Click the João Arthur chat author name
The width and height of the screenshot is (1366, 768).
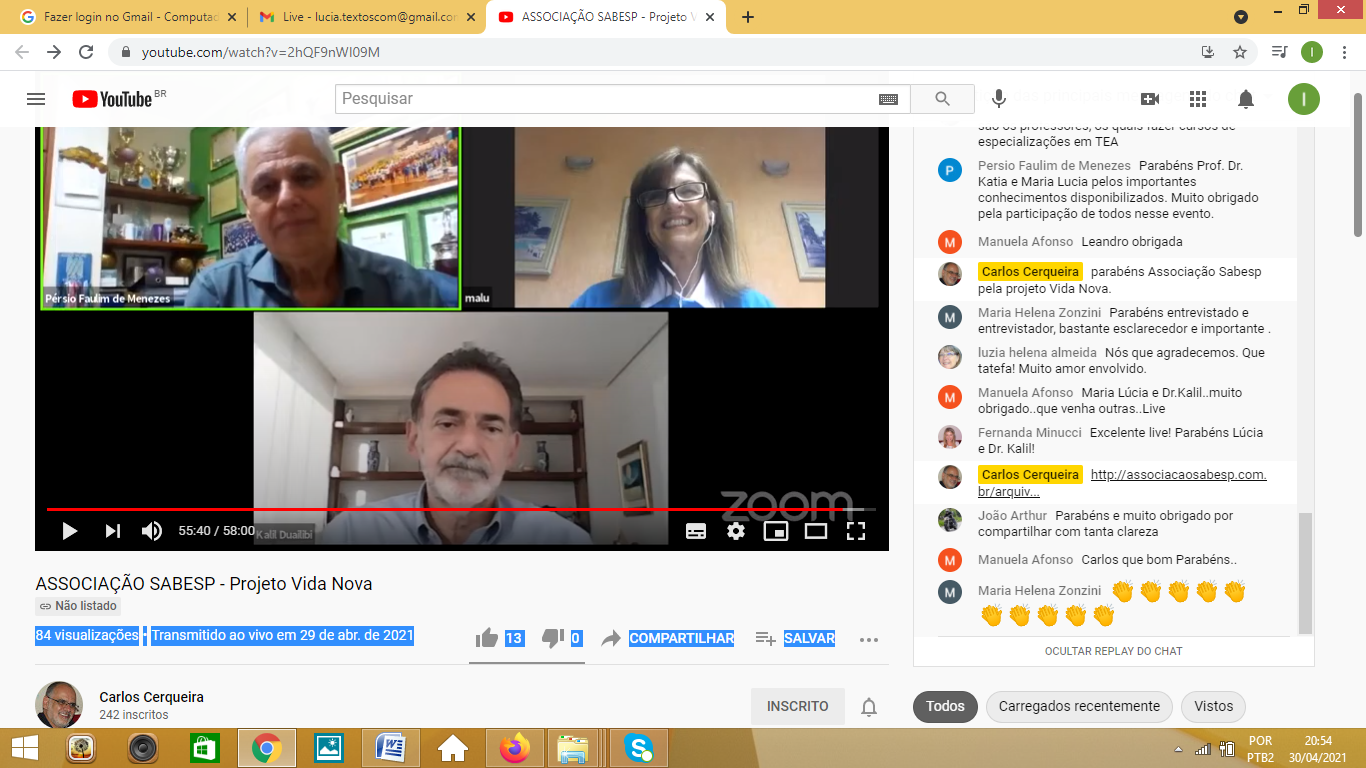1012,516
